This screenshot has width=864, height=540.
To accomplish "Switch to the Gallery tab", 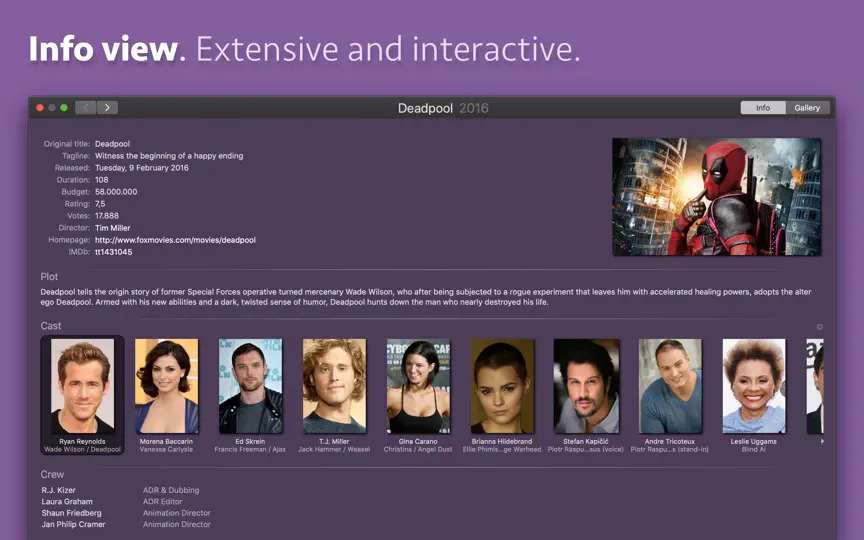I will point(807,108).
